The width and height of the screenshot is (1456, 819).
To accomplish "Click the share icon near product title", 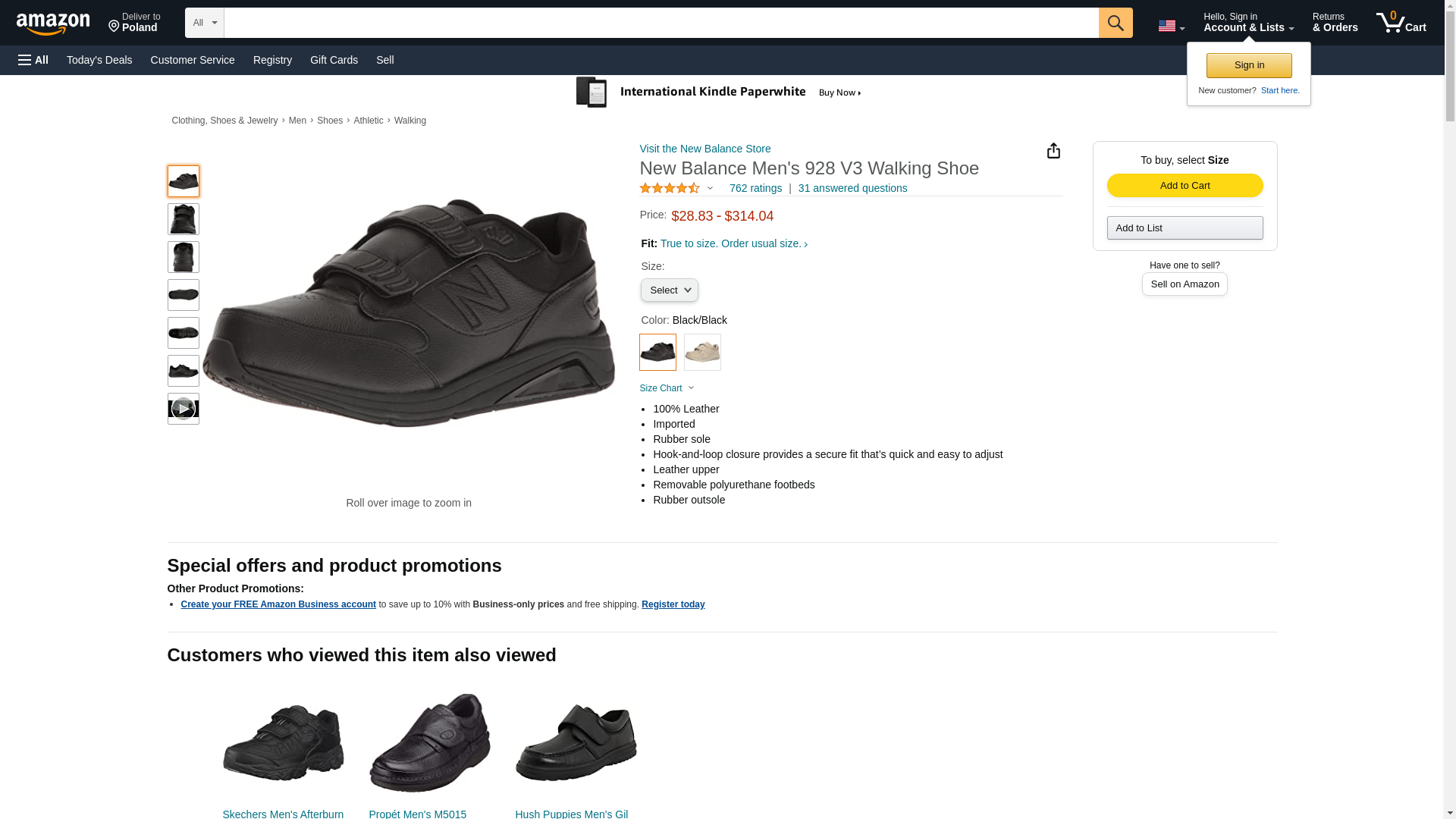I will click(1053, 151).
